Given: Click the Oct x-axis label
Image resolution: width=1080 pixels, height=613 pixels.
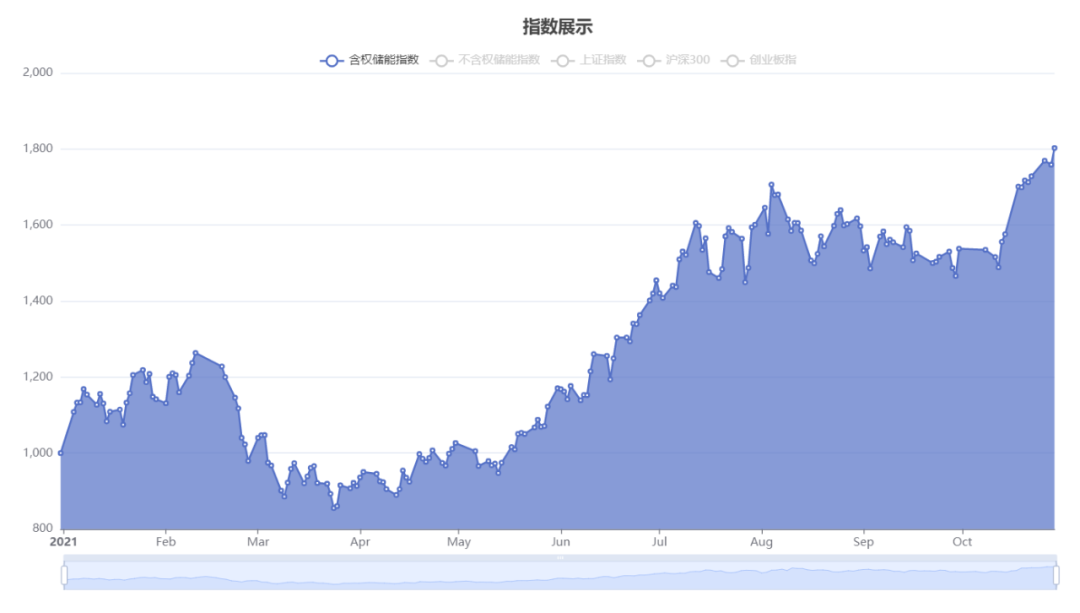Looking at the screenshot, I should click(x=962, y=542).
